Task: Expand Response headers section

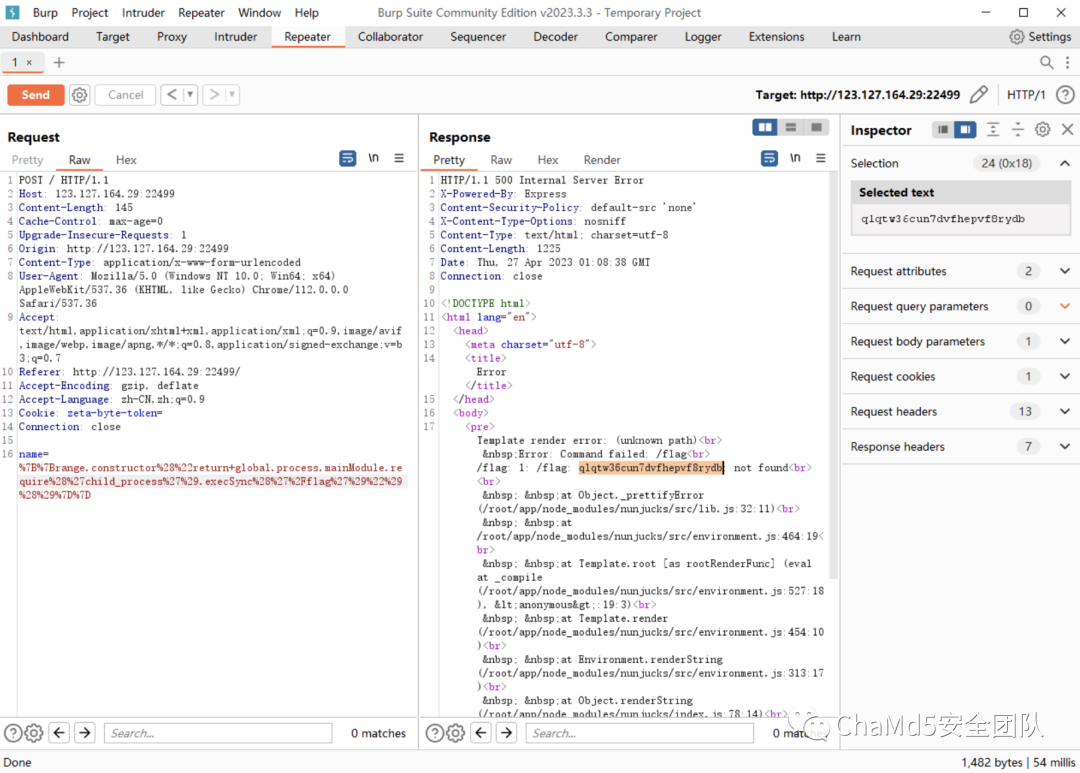Action: coord(1064,447)
